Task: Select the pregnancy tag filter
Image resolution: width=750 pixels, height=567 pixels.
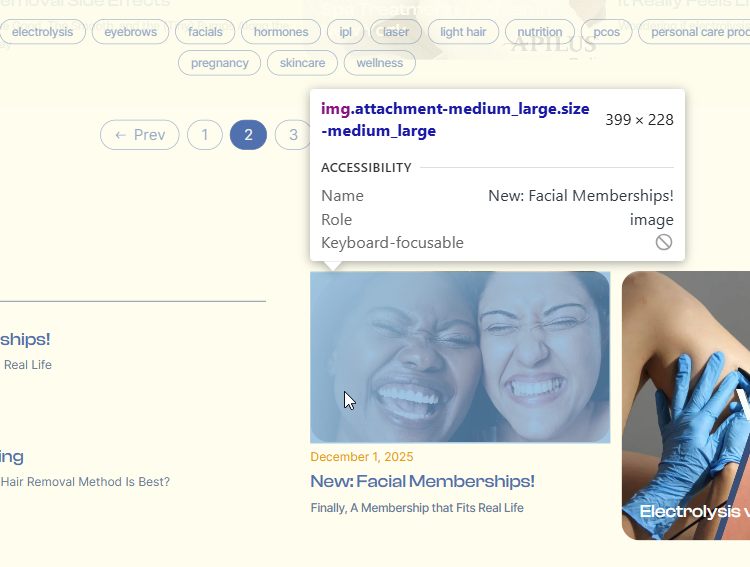Action: point(220,63)
